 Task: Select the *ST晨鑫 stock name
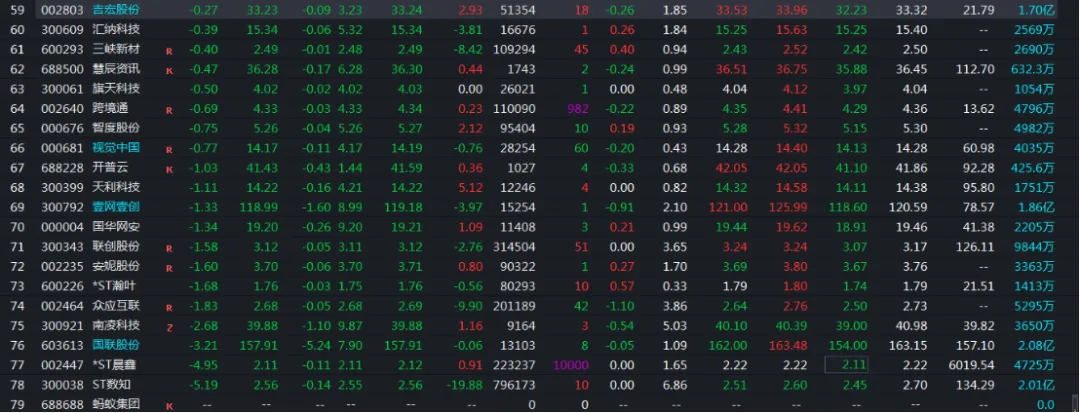click(116, 364)
